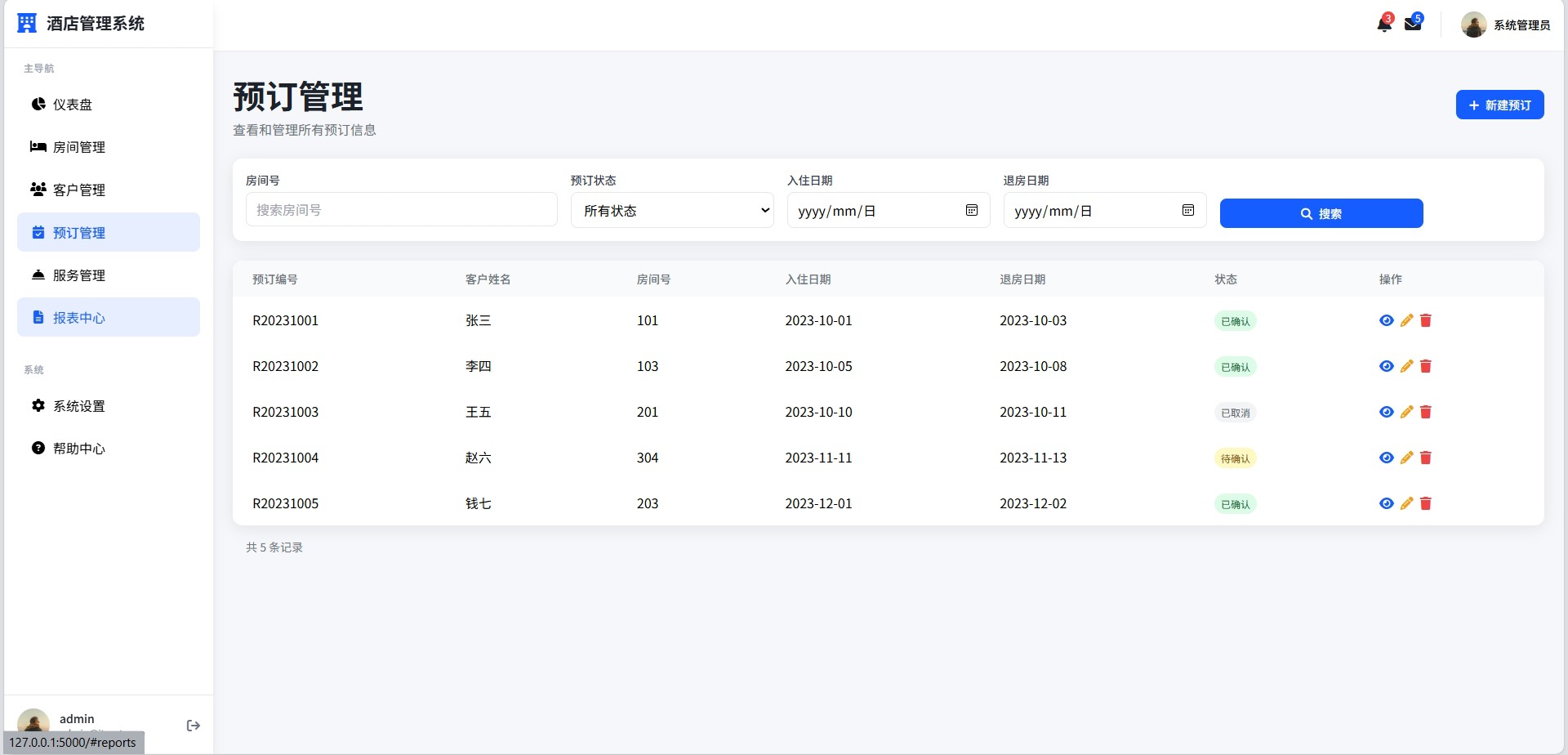1568x755 pixels.
Task: Click booking number R20231002
Action: click(x=286, y=366)
